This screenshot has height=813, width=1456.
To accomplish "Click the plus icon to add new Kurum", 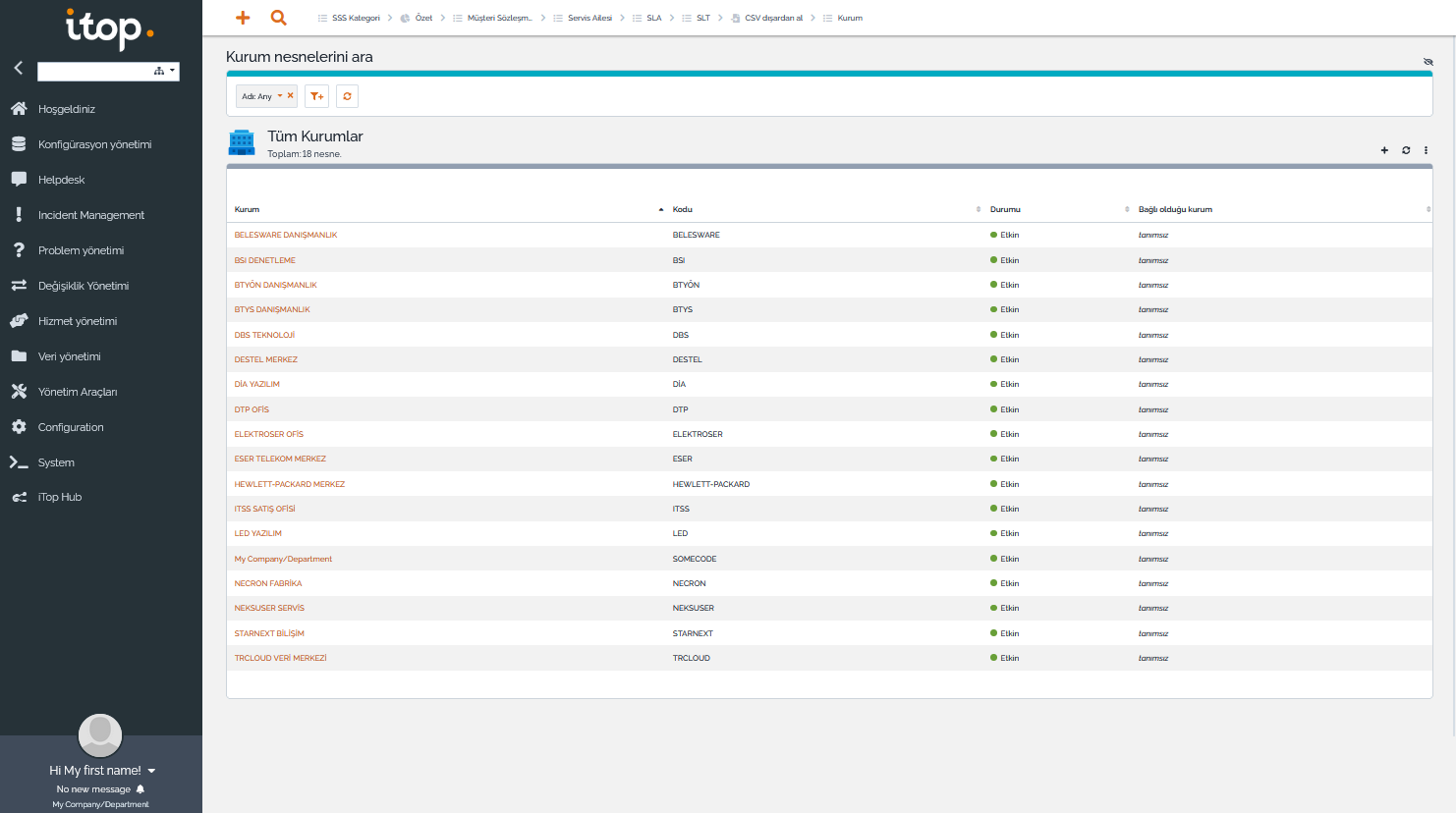I will pyautogui.click(x=1384, y=150).
